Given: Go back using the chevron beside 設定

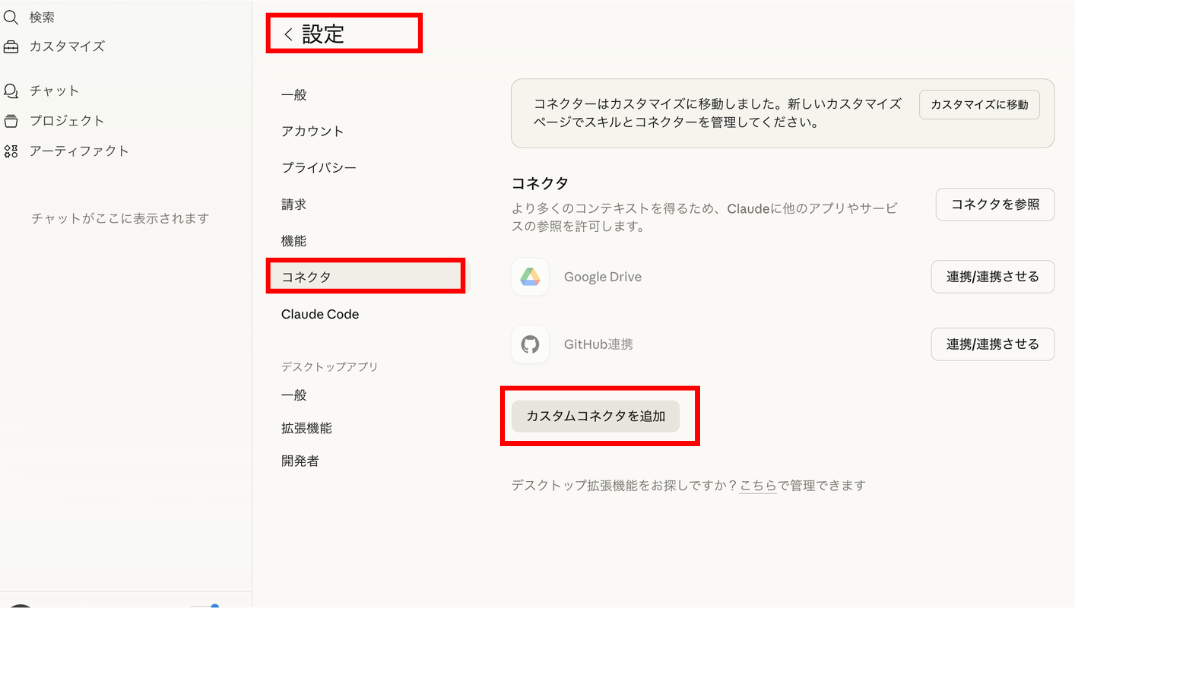Looking at the screenshot, I should pos(288,34).
